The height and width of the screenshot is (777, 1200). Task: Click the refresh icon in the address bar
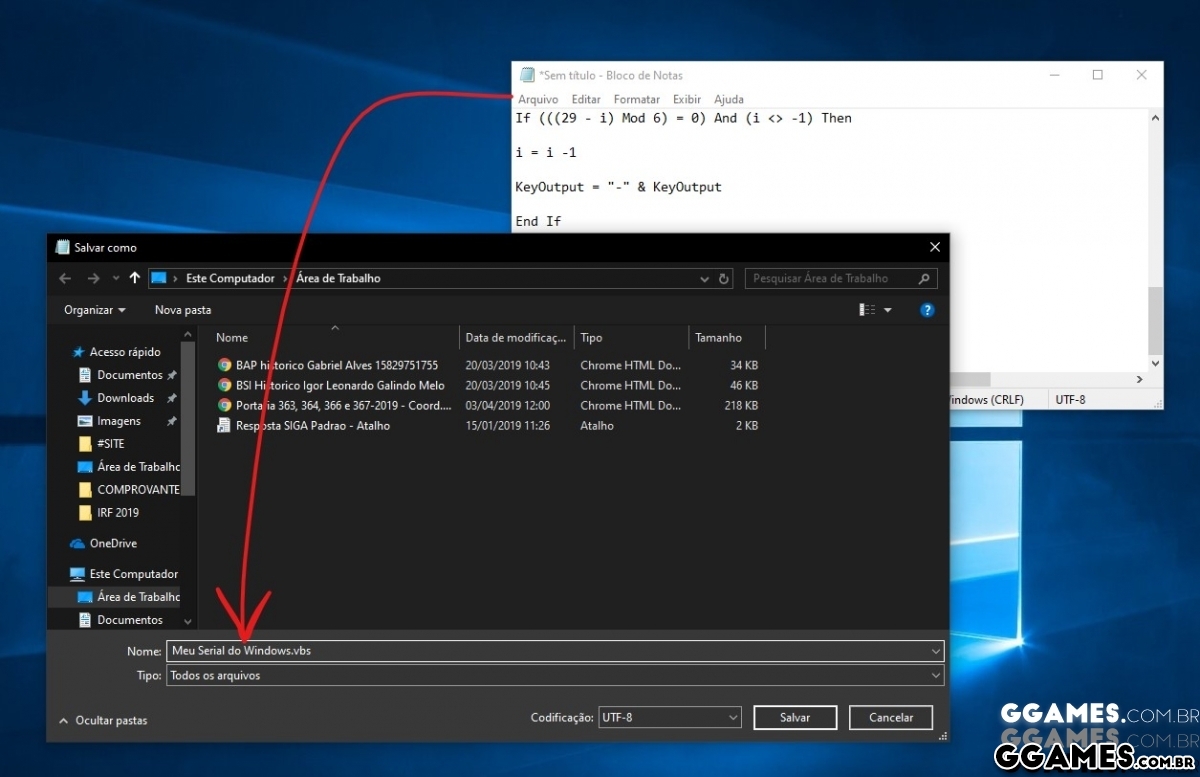coord(723,278)
